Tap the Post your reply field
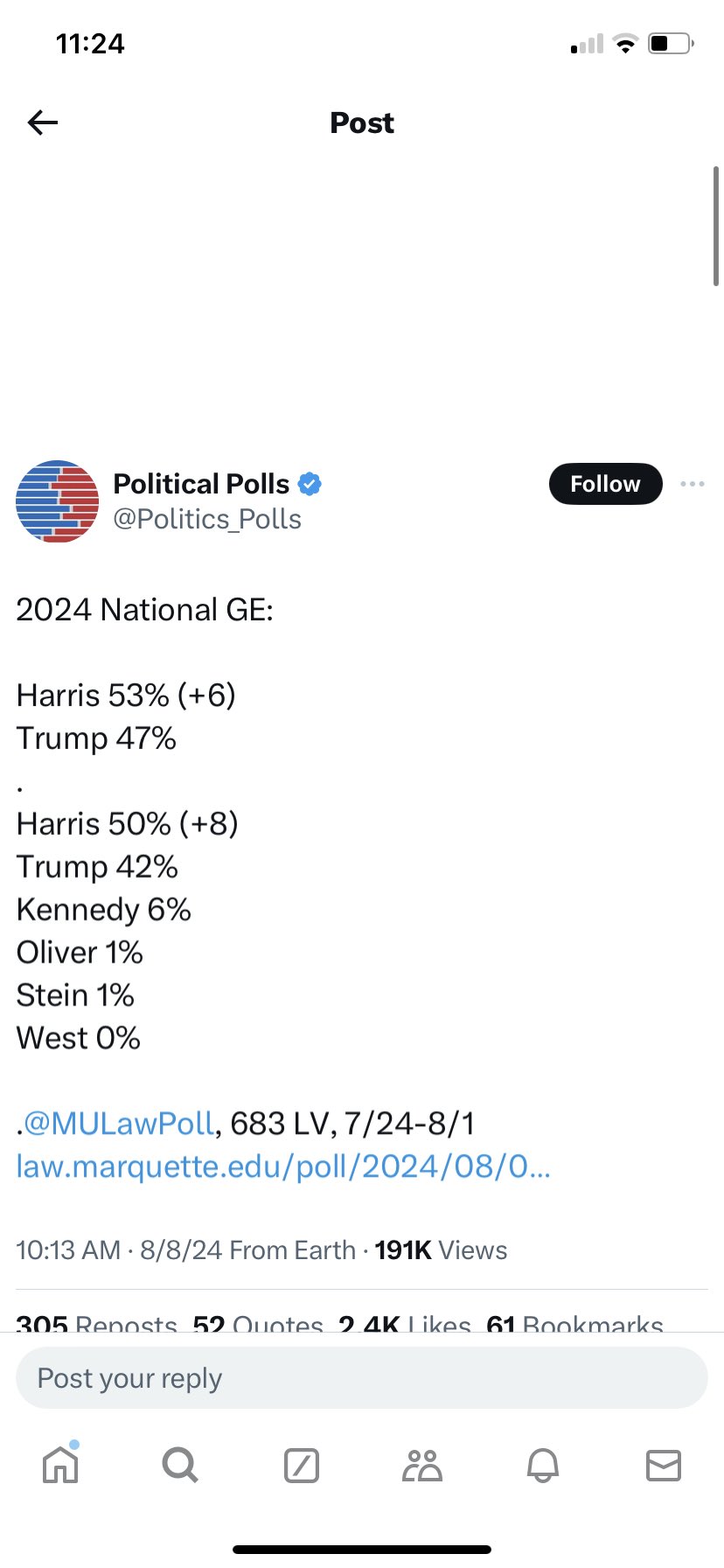 362,1378
